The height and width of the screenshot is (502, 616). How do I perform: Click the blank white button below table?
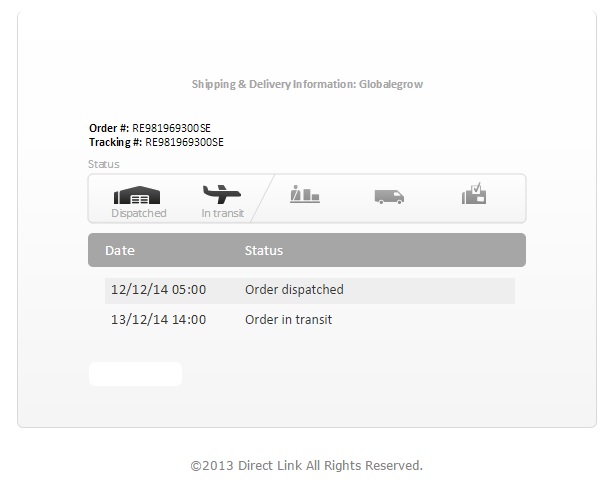(136, 374)
